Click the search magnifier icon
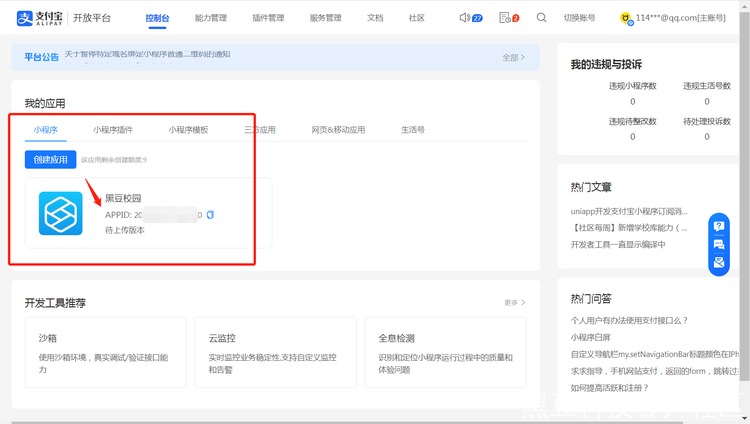This screenshot has width=750, height=424. (541, 18)
